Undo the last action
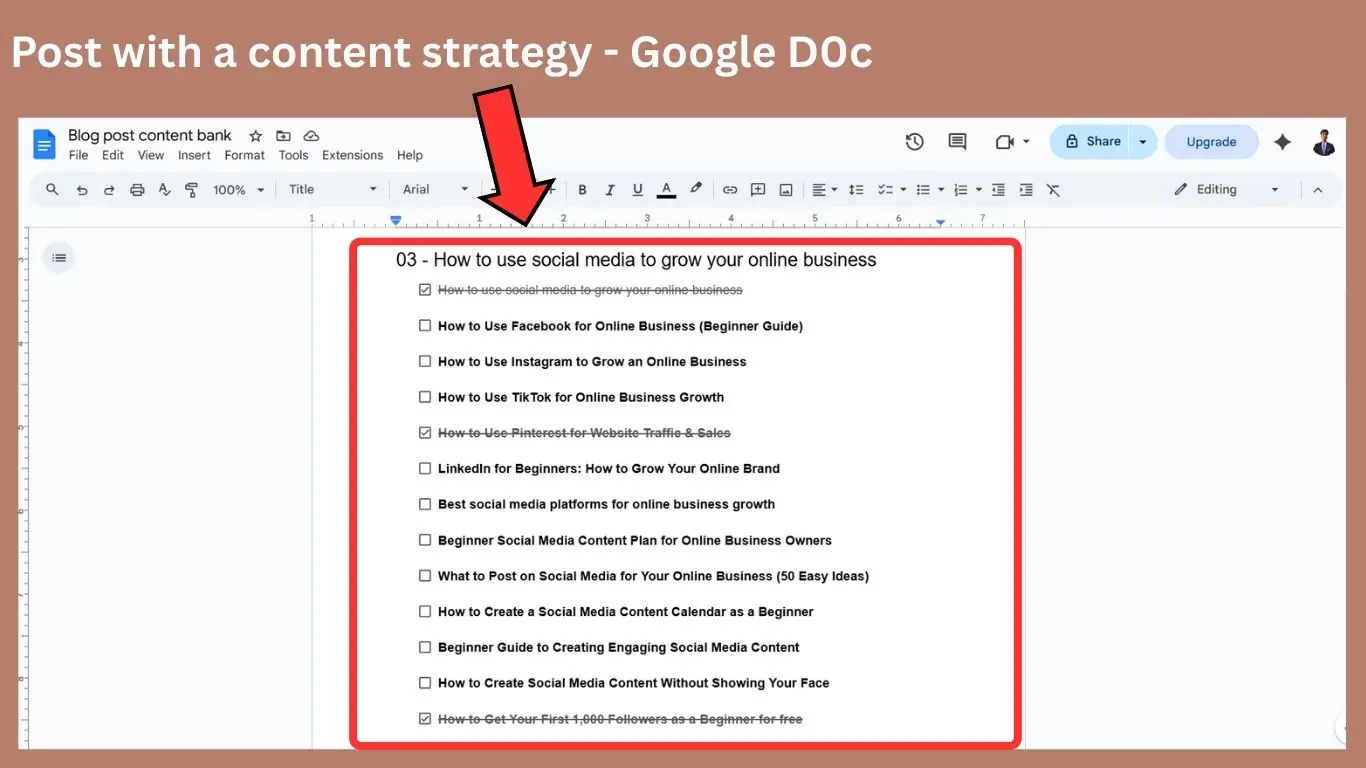The image size is (1366, 768). coord(82,190)
